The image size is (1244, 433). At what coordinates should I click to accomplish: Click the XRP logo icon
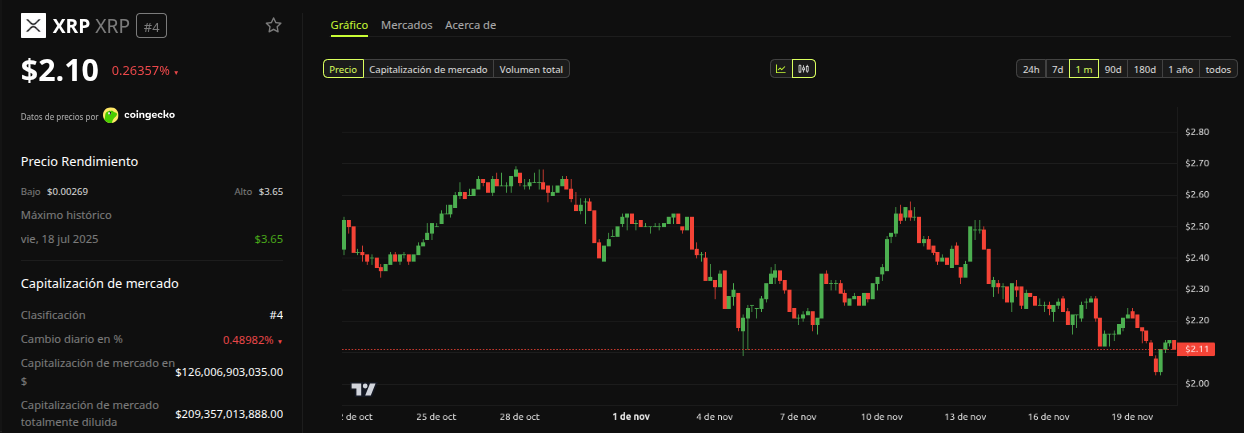34,26
